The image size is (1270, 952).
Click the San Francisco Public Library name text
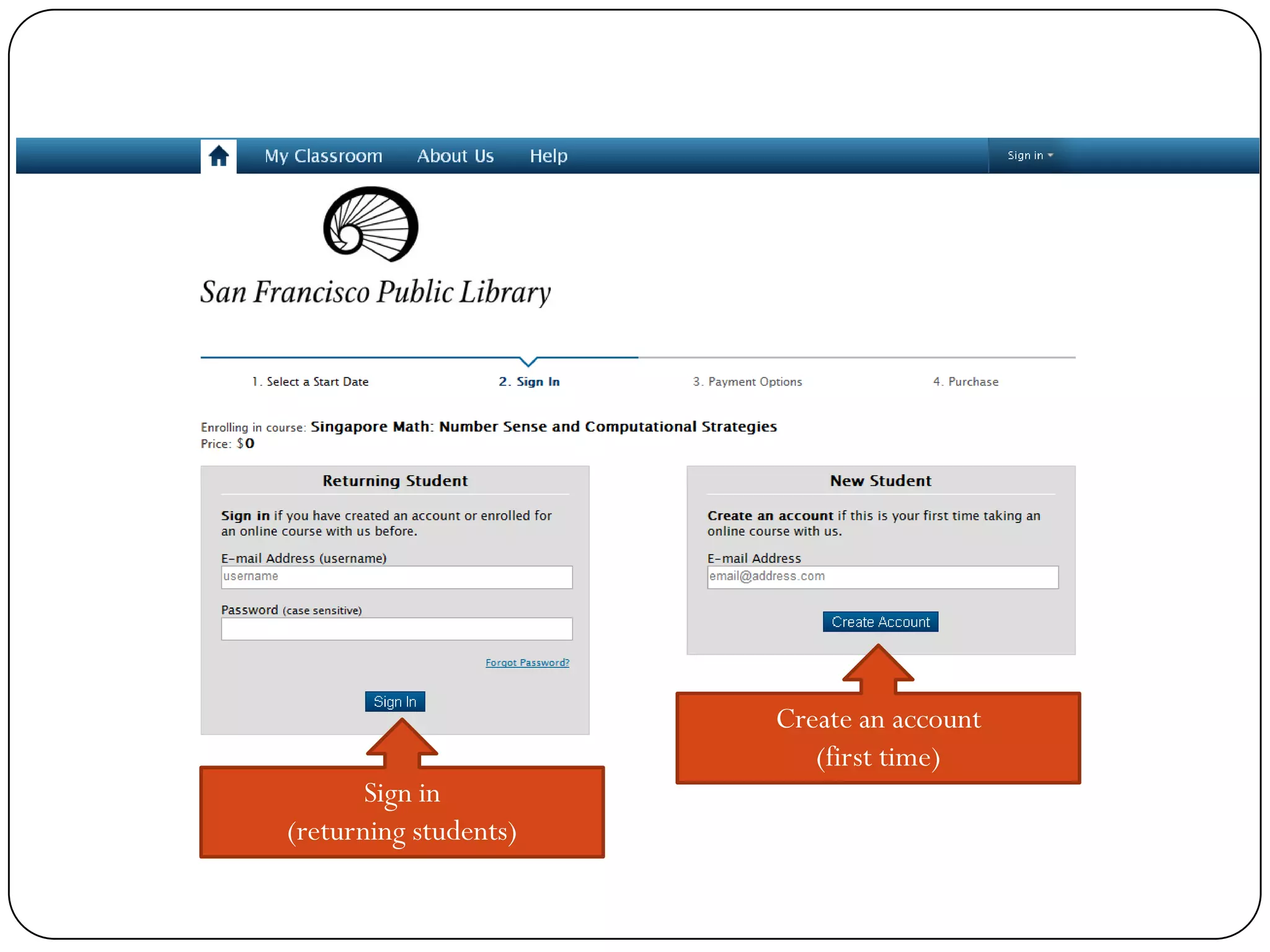click(376, 292)
